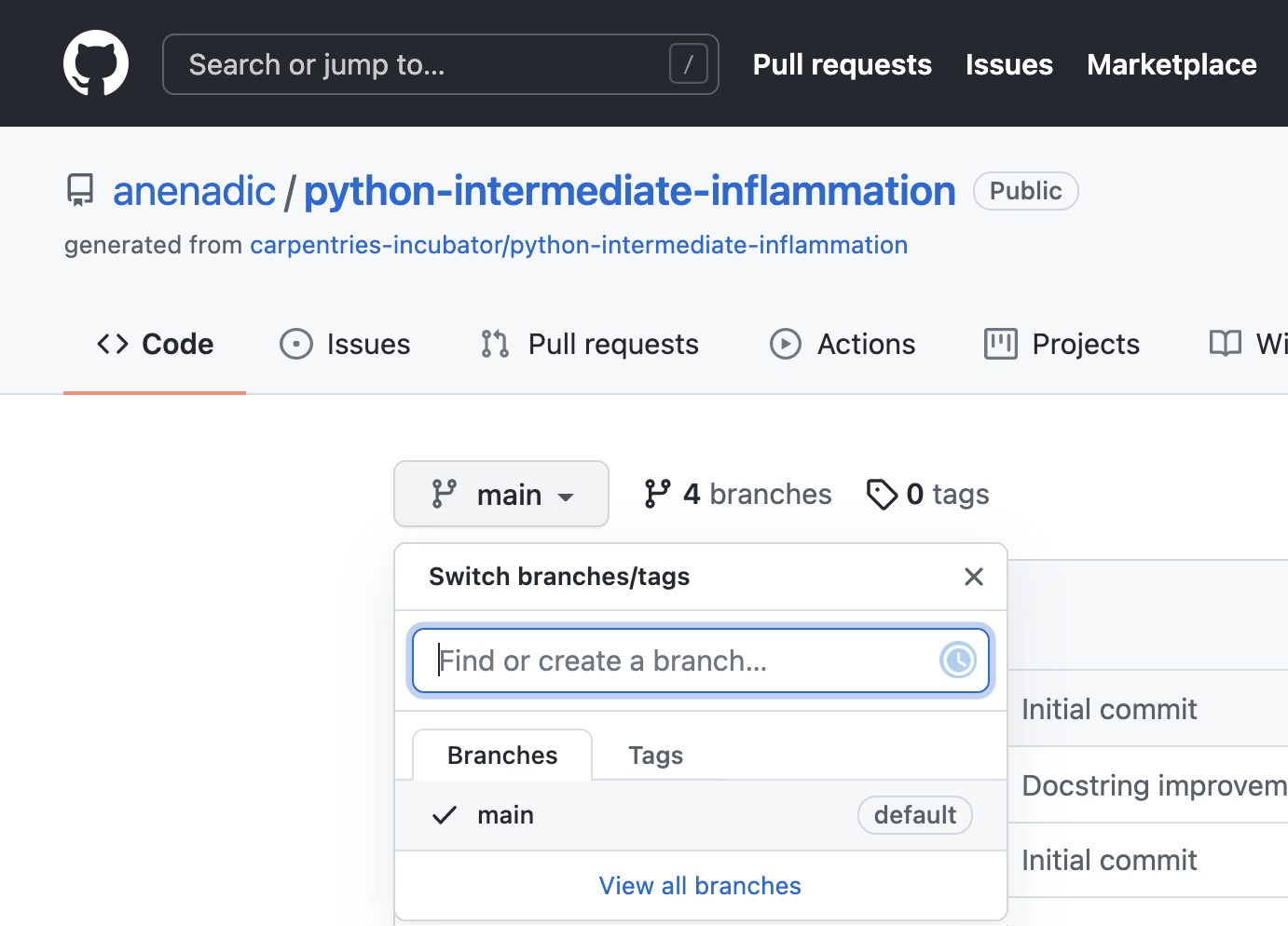Image resolution: width=1288 pixels, height=926 pixels.
Task: Click the Public badge on the repository
Action: (x=1025, y=190)
